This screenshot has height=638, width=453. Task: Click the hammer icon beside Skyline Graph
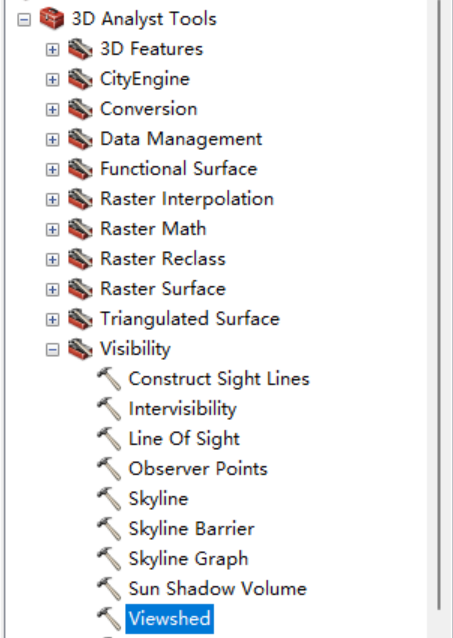(109, 559)
